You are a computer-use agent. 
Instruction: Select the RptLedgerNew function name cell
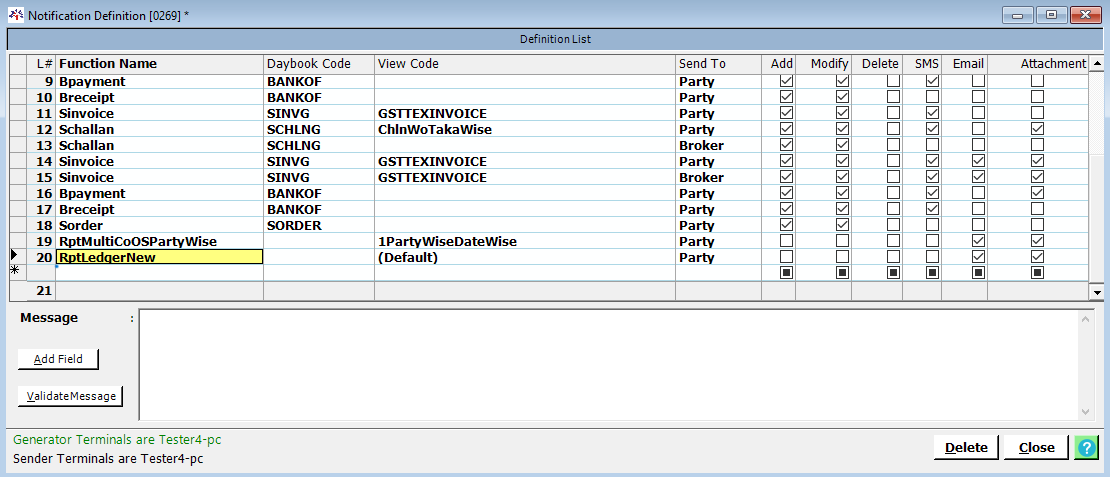point(160,257)
